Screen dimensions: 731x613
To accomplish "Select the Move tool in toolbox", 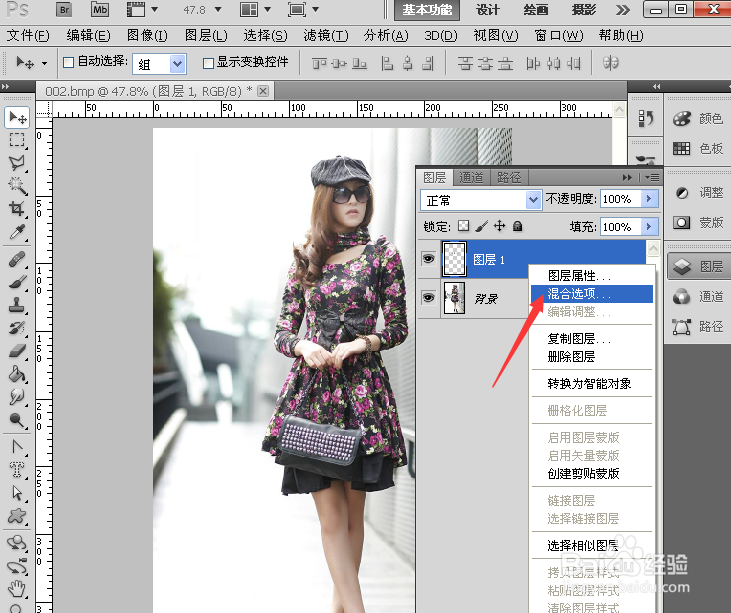I will (17, 117).
